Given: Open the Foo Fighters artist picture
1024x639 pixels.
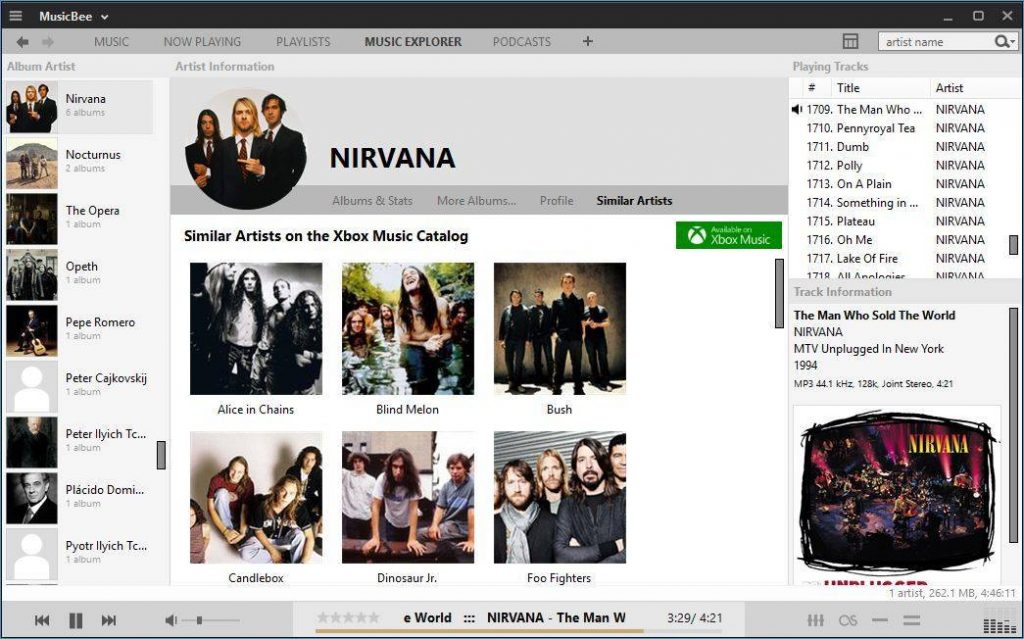Looking at the screenshot, I should click(560, 497).
